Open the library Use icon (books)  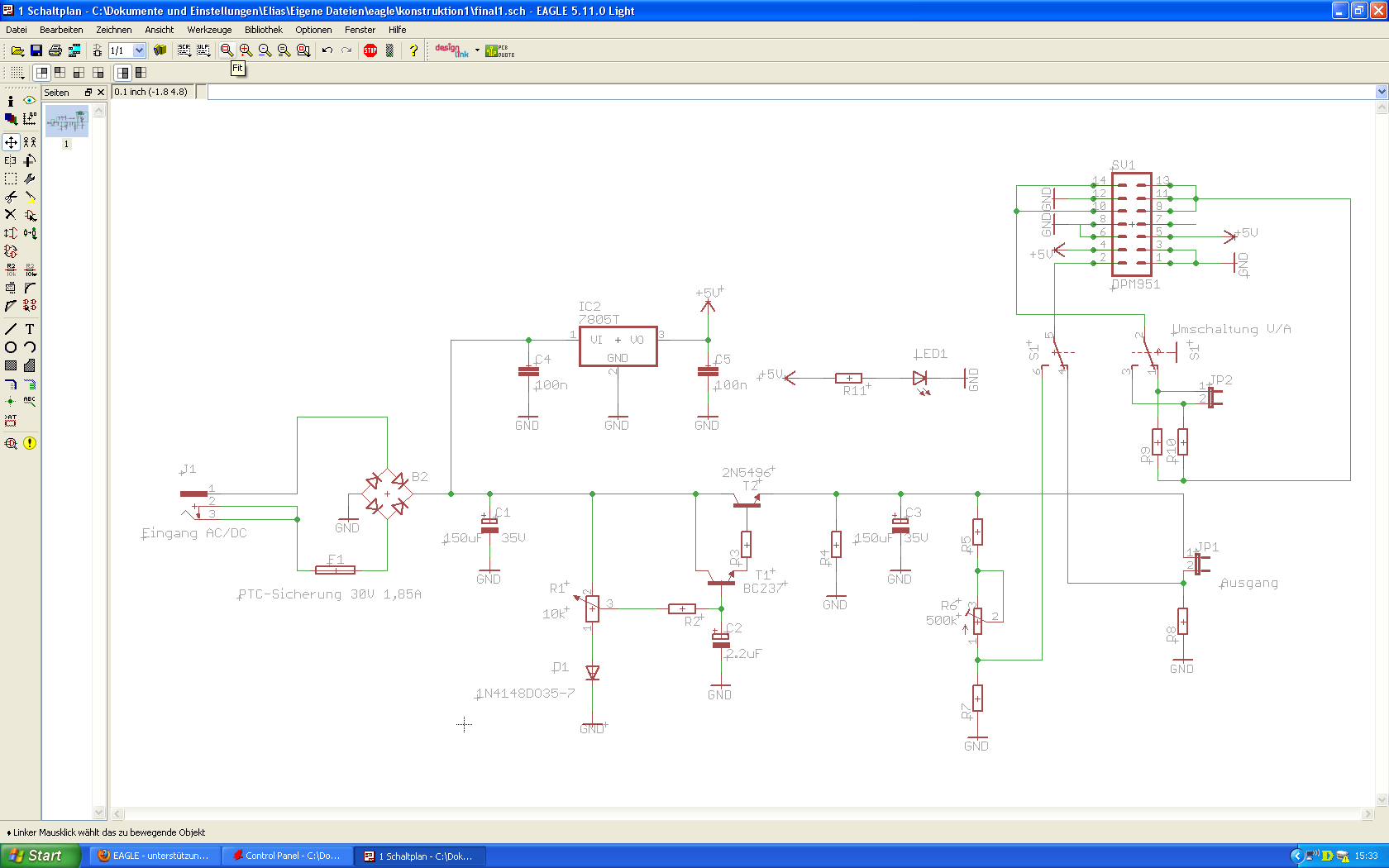(x=160, y=50)
